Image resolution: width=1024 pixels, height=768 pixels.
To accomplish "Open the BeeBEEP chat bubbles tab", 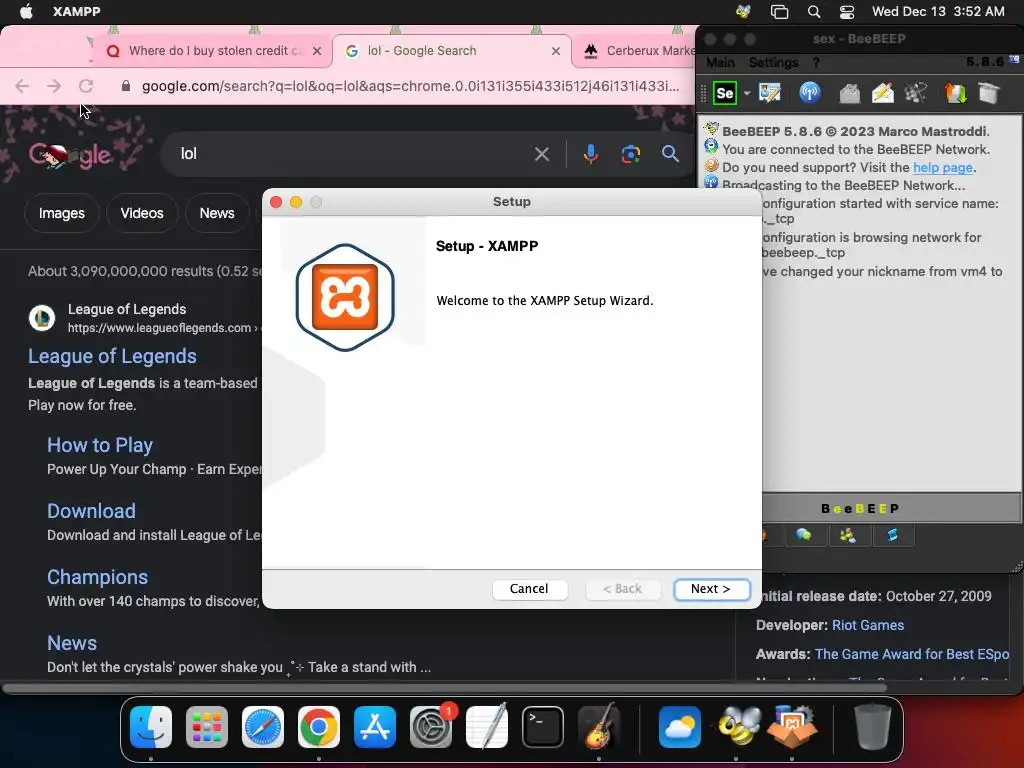I will pyautogui.click(x=804, y=536).
